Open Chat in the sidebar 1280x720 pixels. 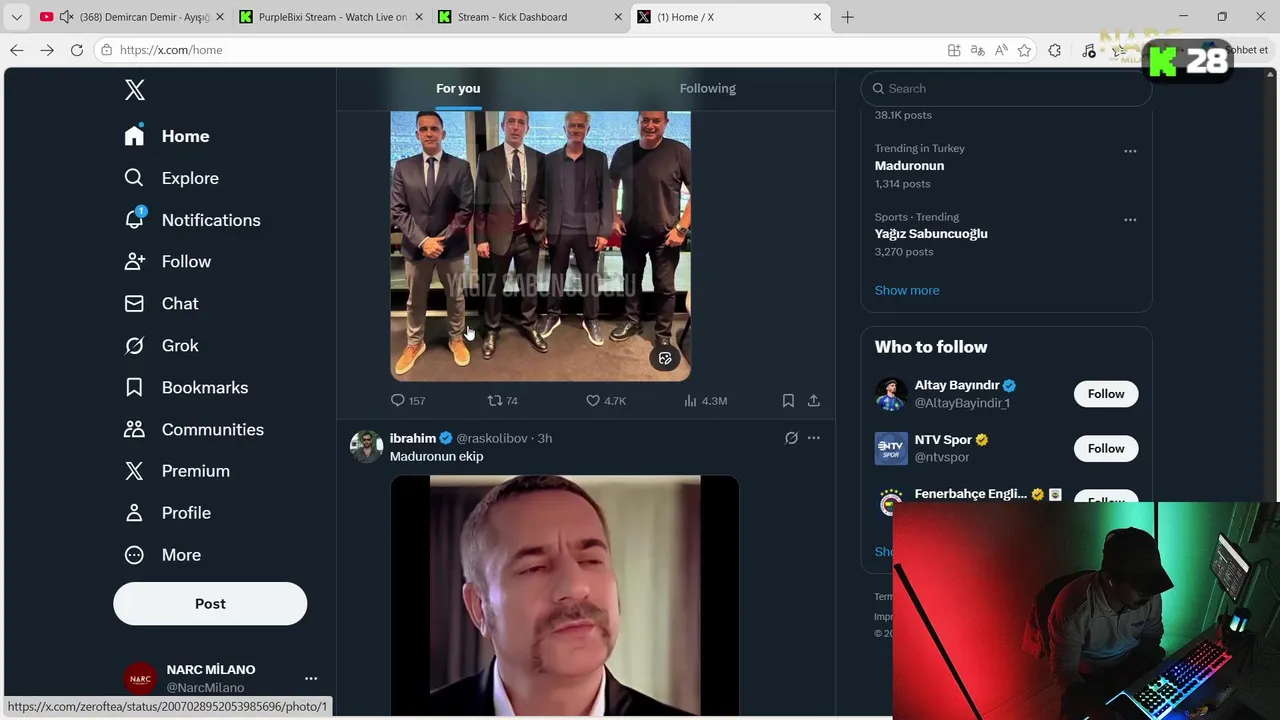click(x=161, y=304)
